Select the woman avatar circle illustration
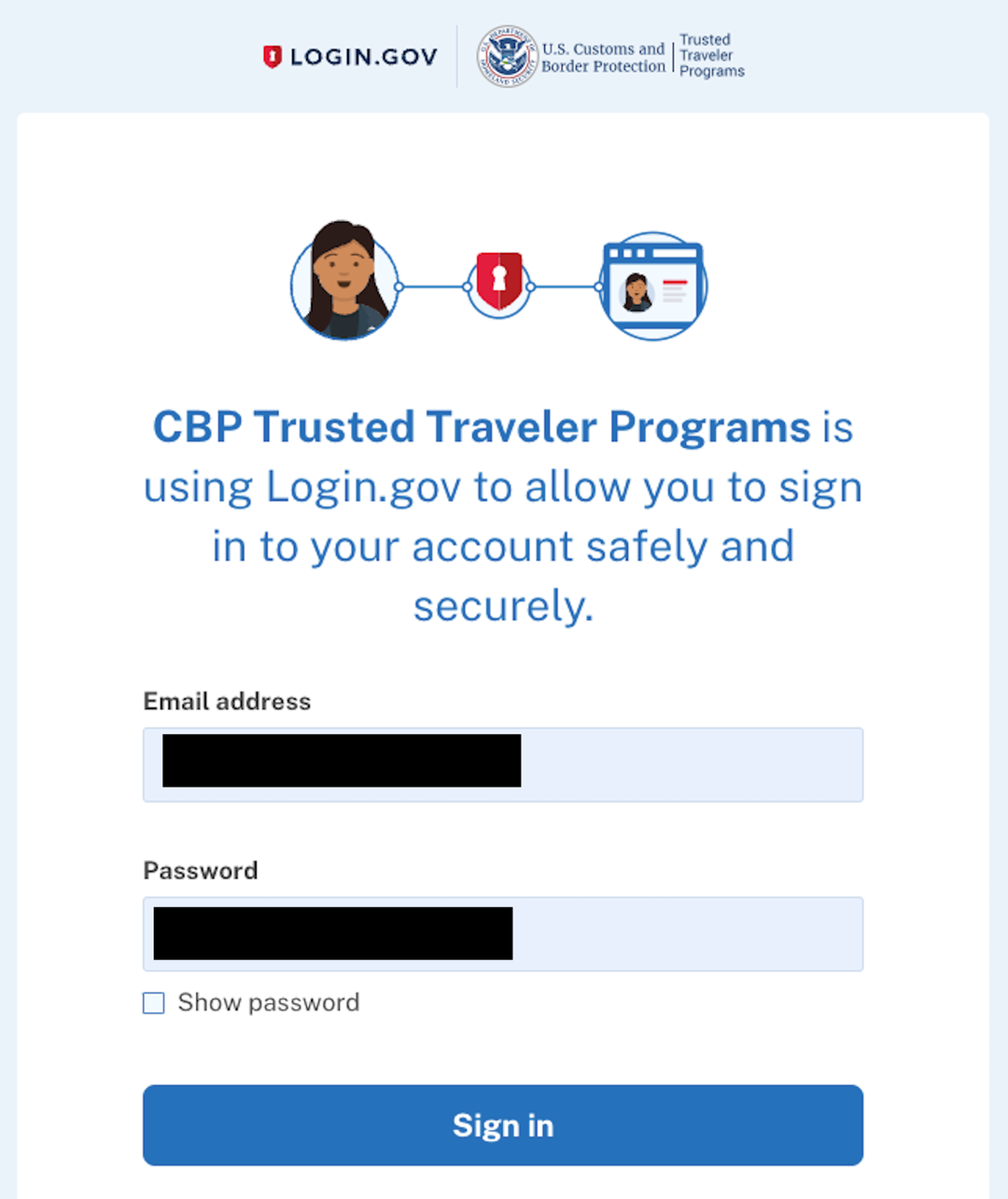The height and width of the screenshot is (1199, 1008). (x=344, y=280)
